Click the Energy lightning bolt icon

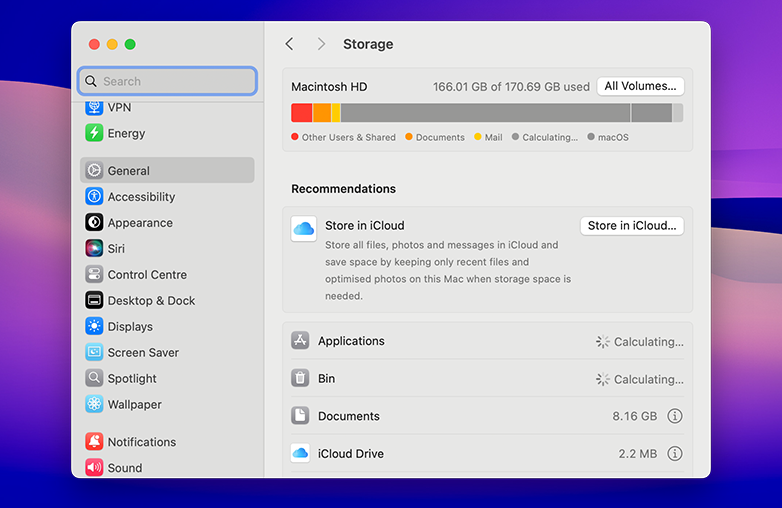pyautogui.click(x=94, y=133)
